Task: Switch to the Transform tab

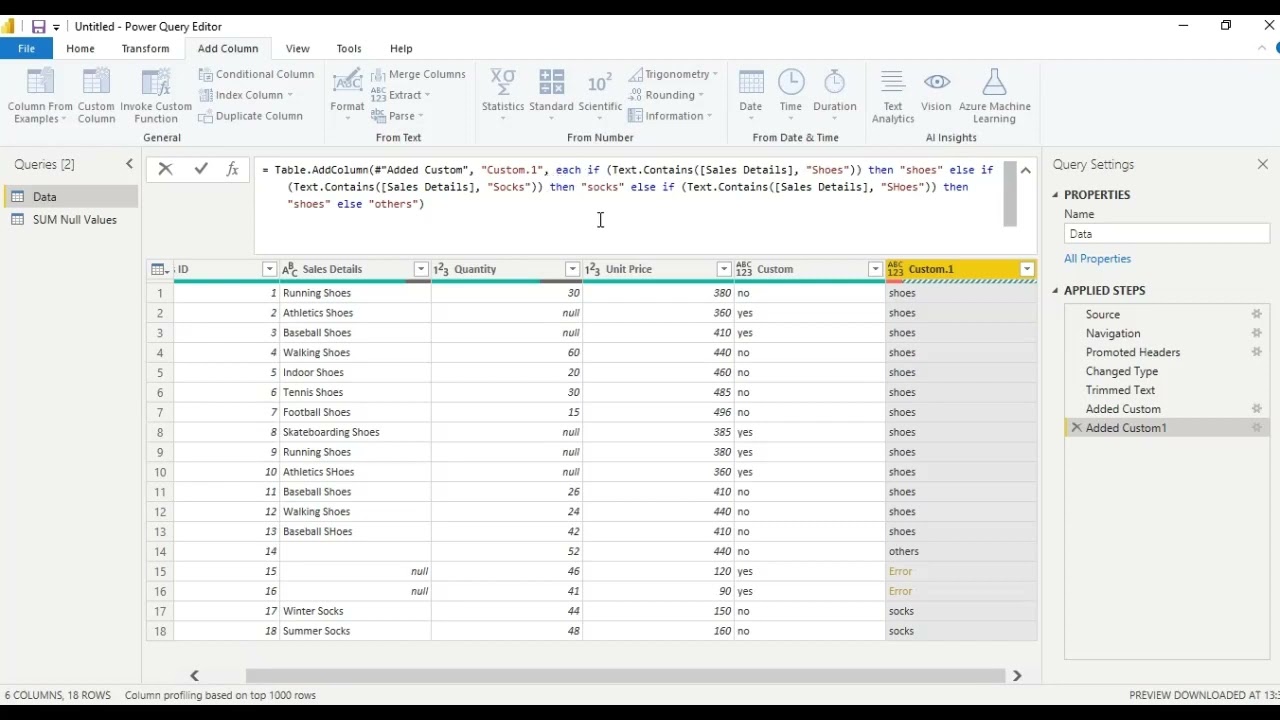Action: [145, 48]
